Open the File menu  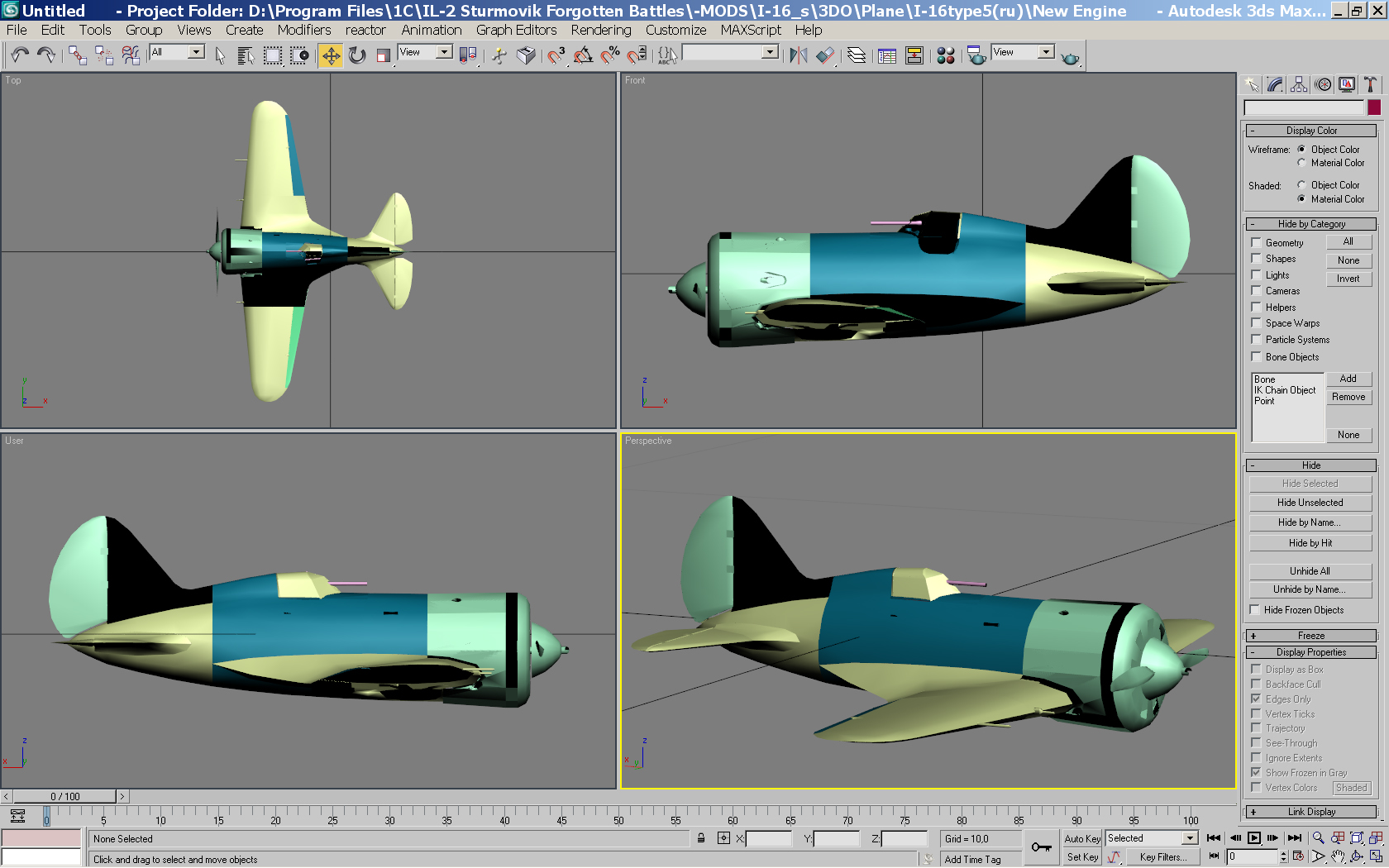(x=17, y=30)
